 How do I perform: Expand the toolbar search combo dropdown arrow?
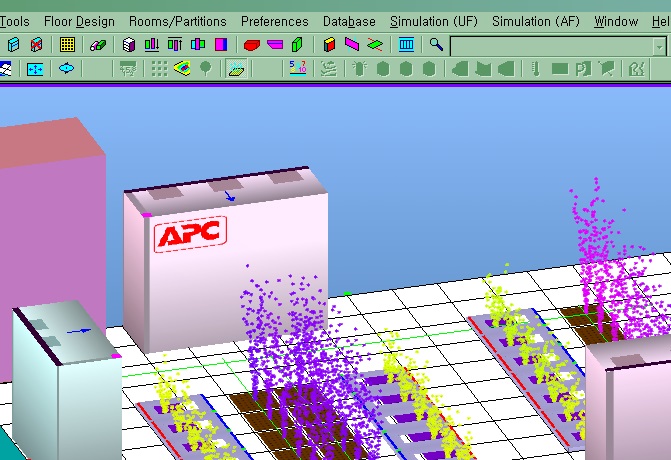coord(660,46)
